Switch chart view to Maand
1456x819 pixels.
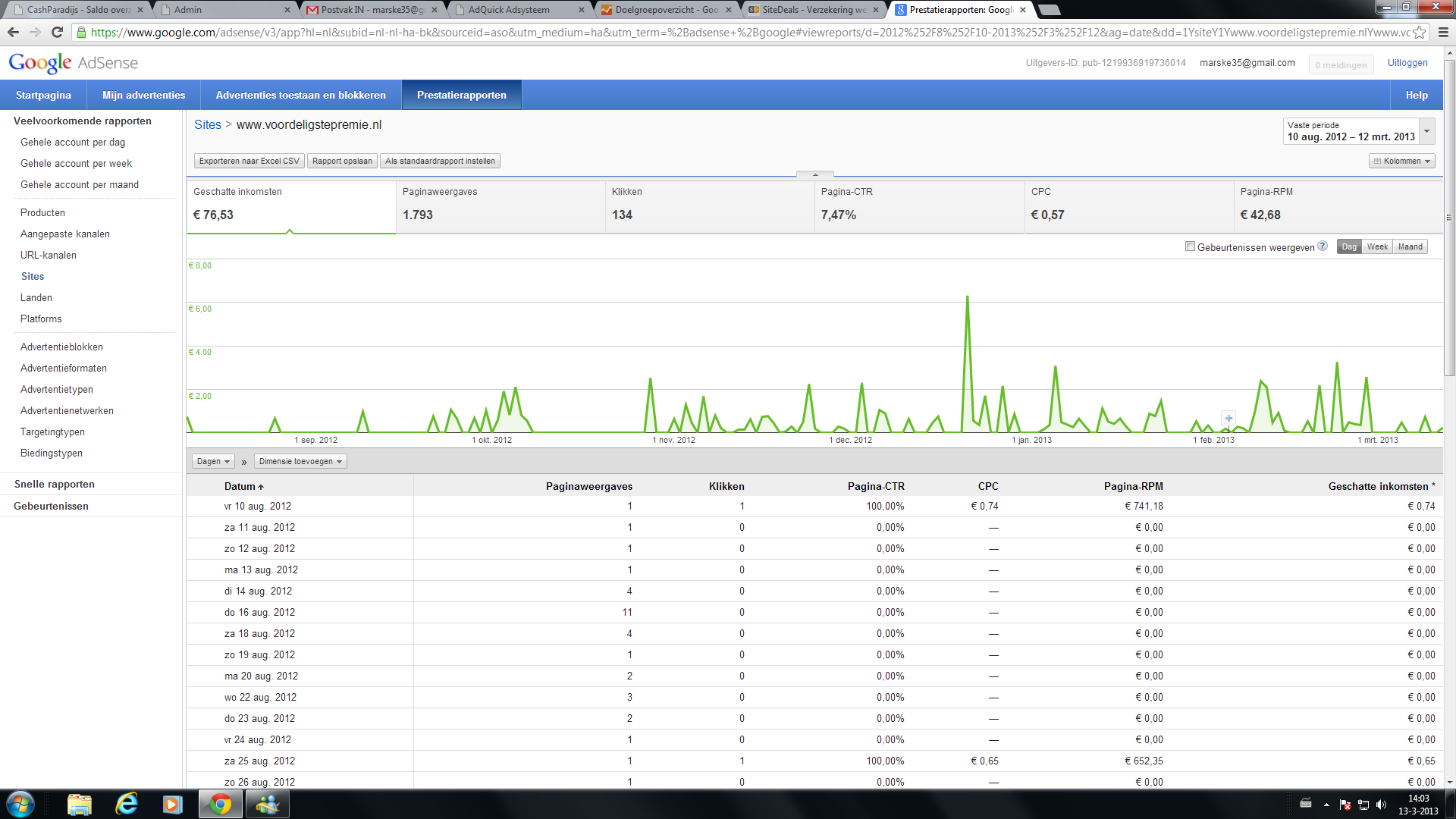[1410, 246]
